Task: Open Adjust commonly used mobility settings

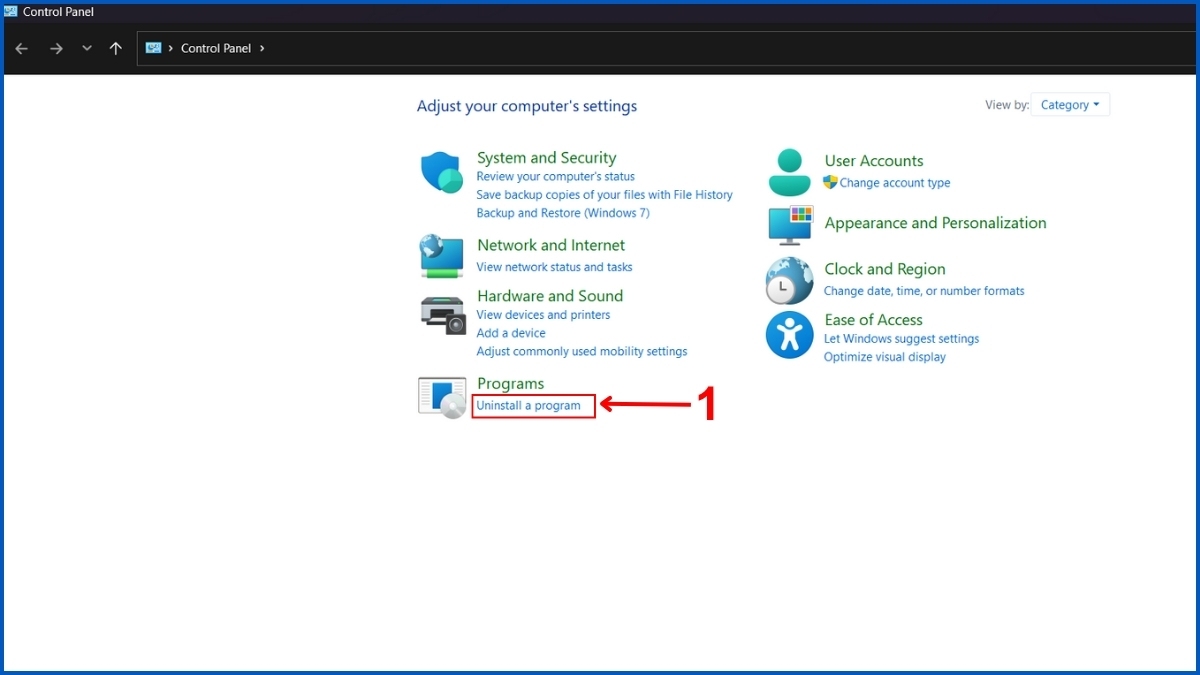Action: [x=582, y=352]
